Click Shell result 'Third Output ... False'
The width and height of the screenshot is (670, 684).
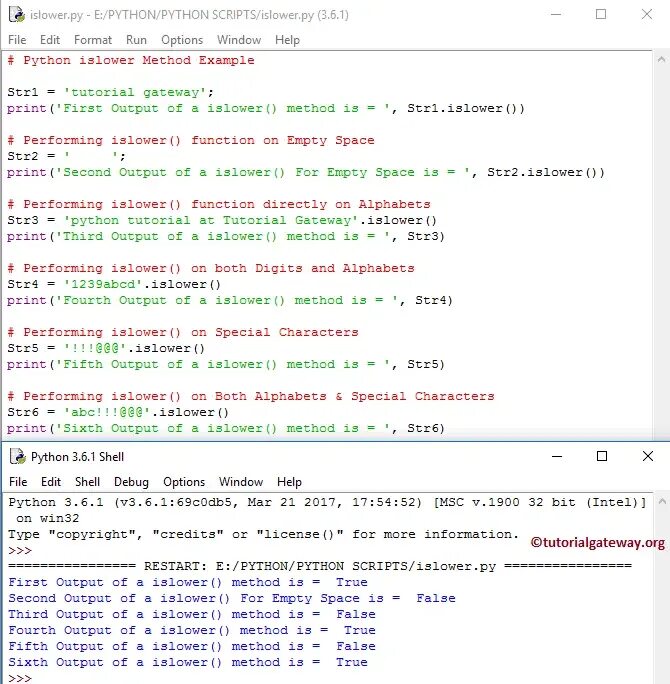pos(192,615)
